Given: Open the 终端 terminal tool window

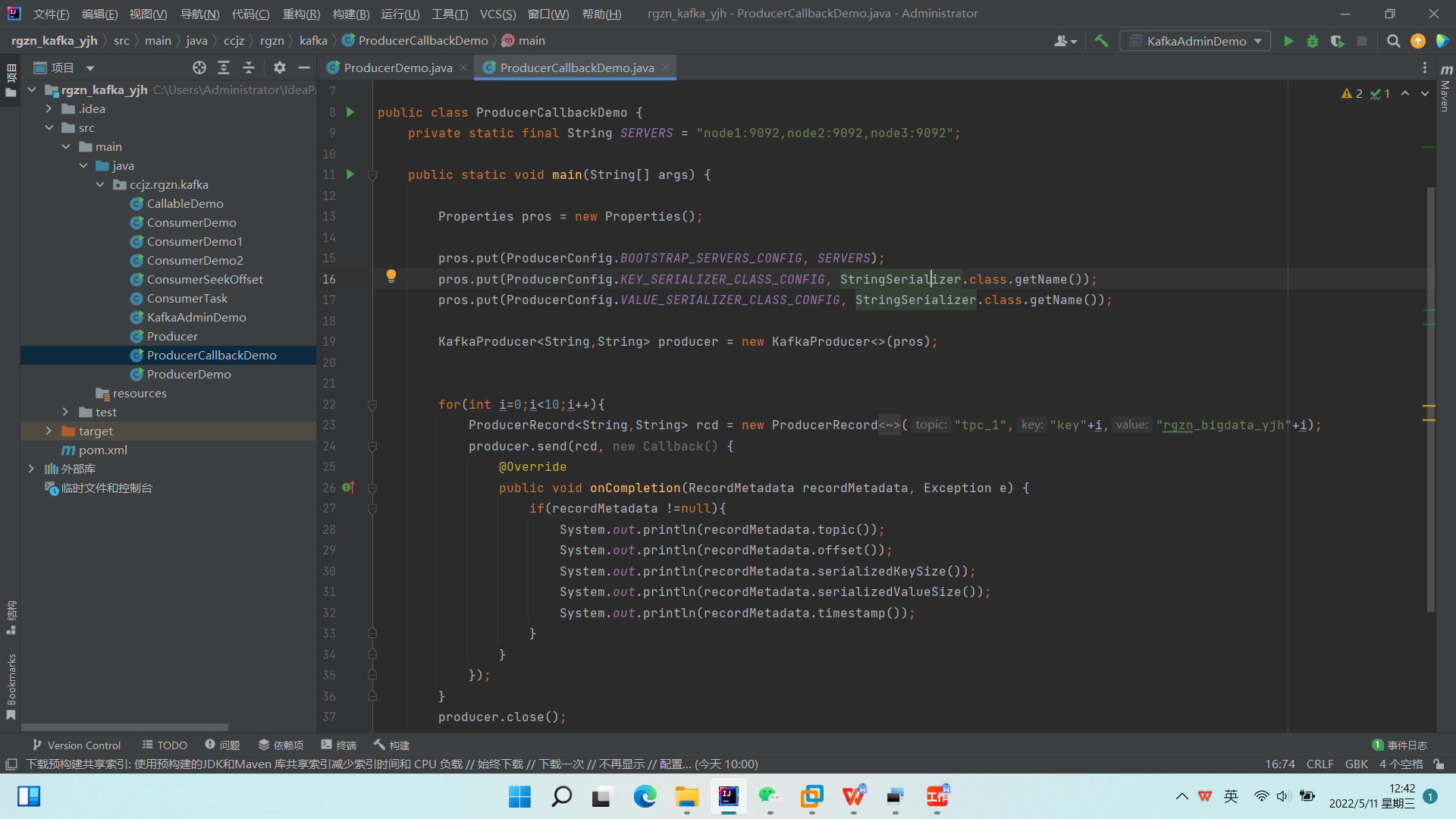Looking at the screenshot, I should [338, 745].
